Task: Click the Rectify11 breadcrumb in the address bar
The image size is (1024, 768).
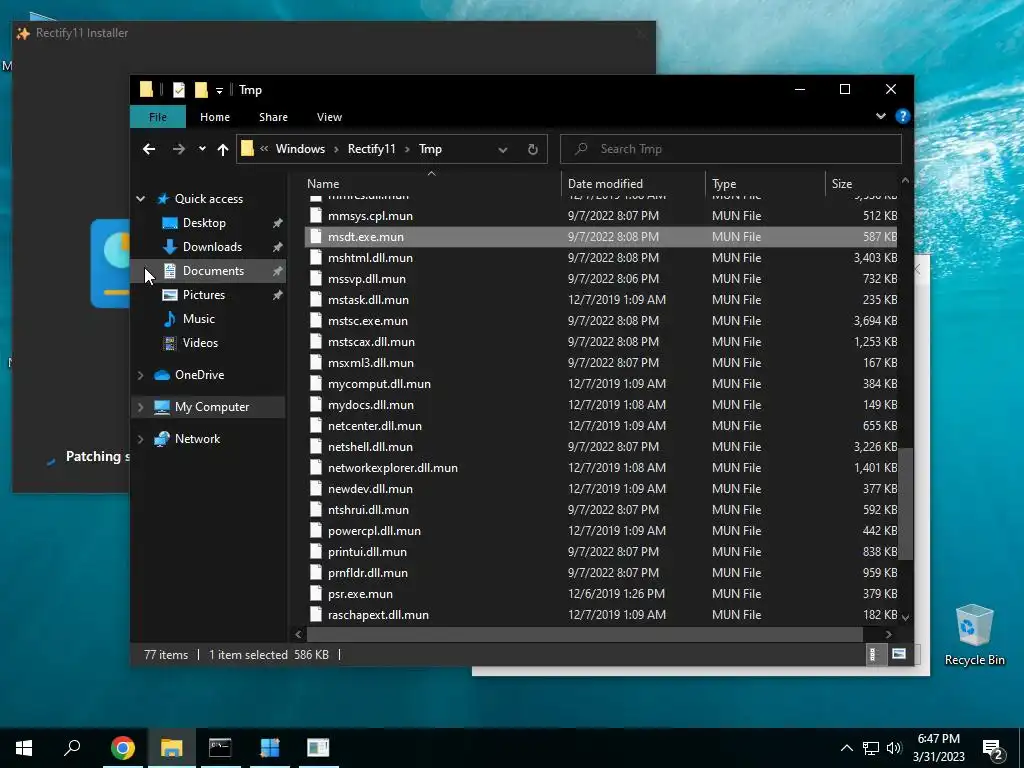Action: click(372, 149)
